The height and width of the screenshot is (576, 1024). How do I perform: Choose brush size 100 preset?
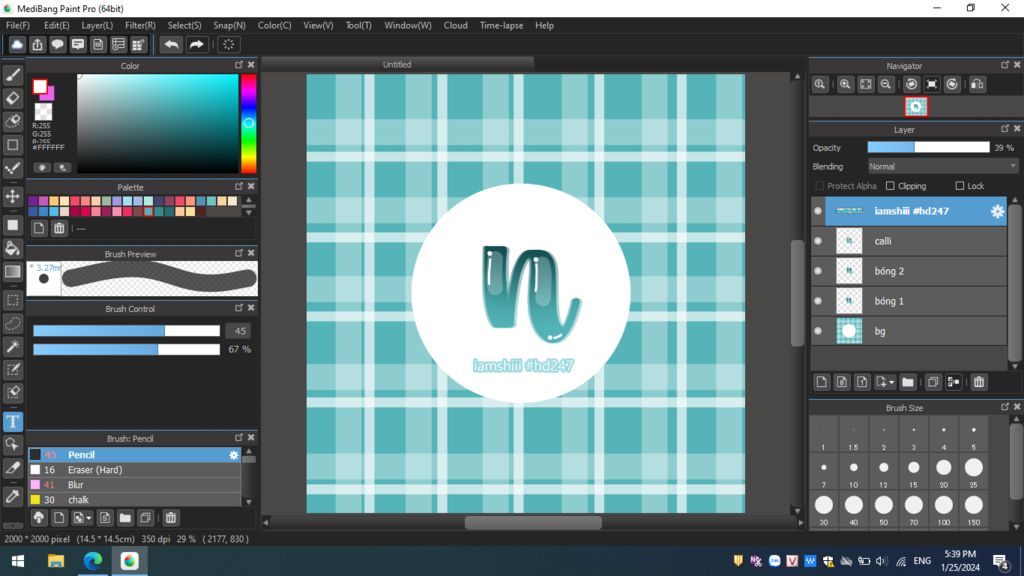click(x=944, y=510)
